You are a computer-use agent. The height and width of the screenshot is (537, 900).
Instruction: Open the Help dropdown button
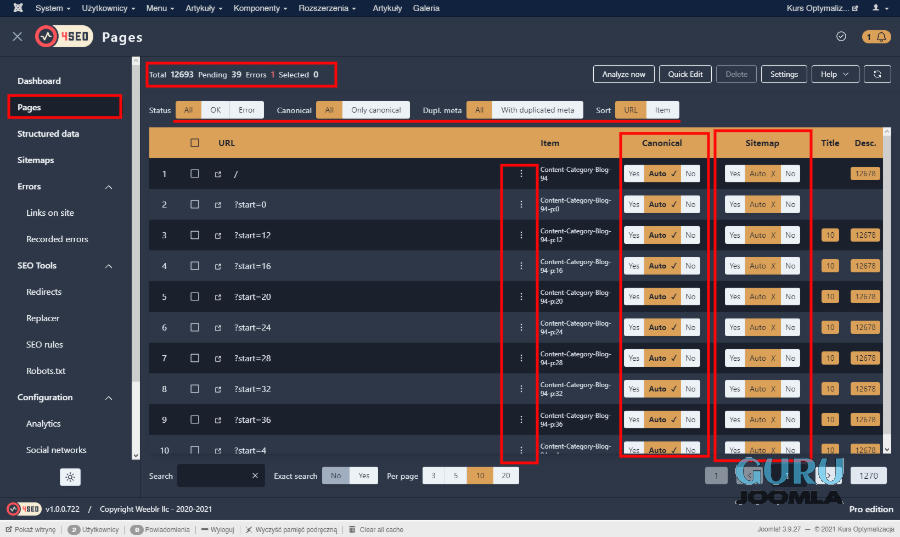tap(835, 75)
